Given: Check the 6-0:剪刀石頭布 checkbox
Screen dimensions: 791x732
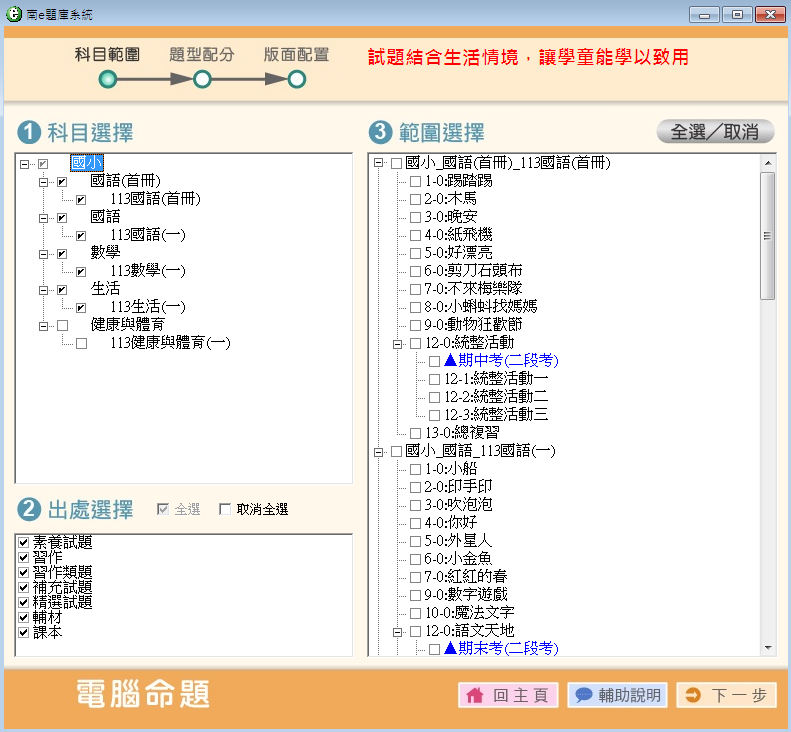Looking at the screenshot, I should (416, 271).
